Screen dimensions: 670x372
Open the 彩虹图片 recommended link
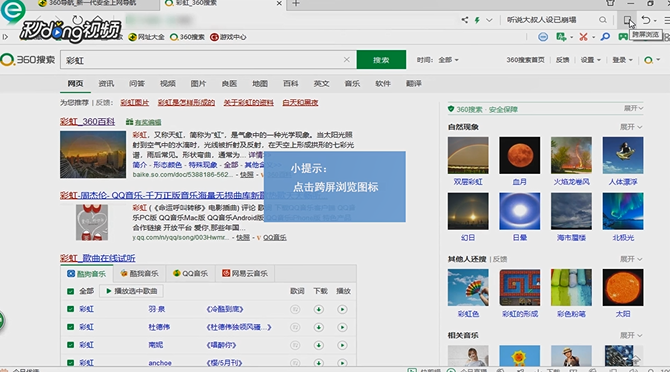coord(135,103)
